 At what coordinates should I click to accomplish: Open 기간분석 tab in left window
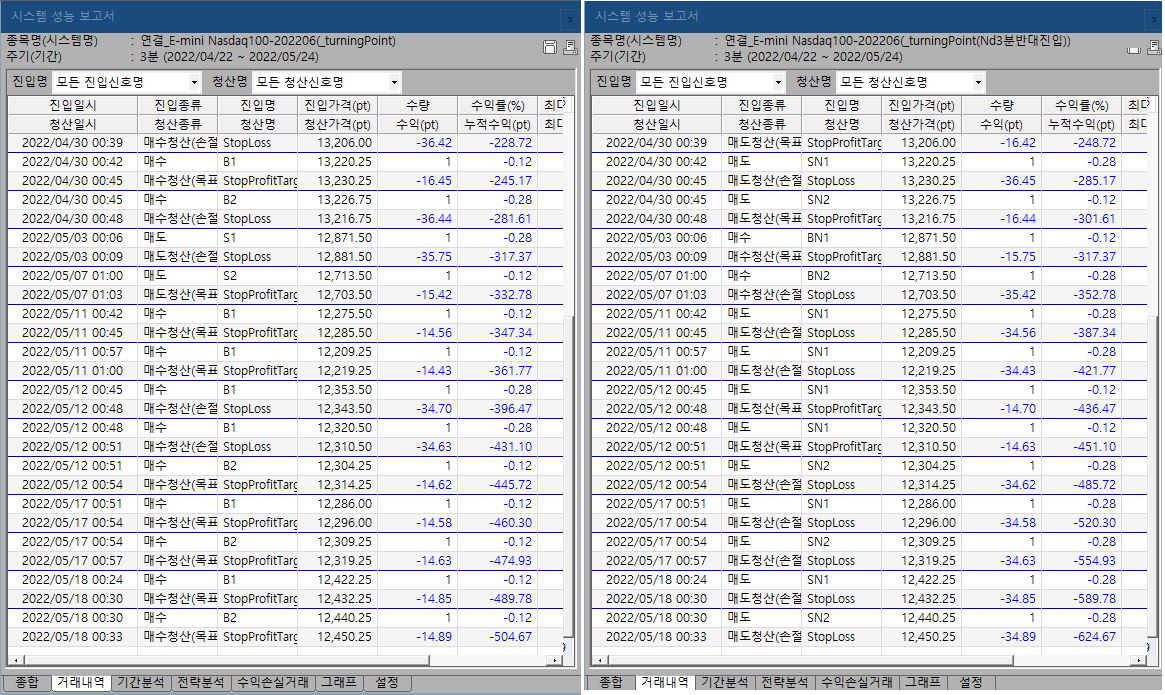[141, 682]
